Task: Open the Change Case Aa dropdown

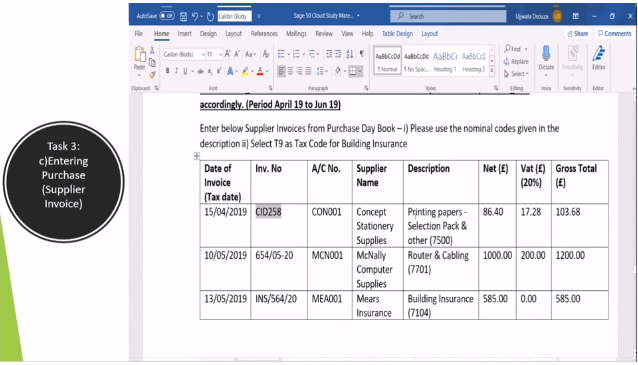Action: pyautogui.click(x=250, y=54)
